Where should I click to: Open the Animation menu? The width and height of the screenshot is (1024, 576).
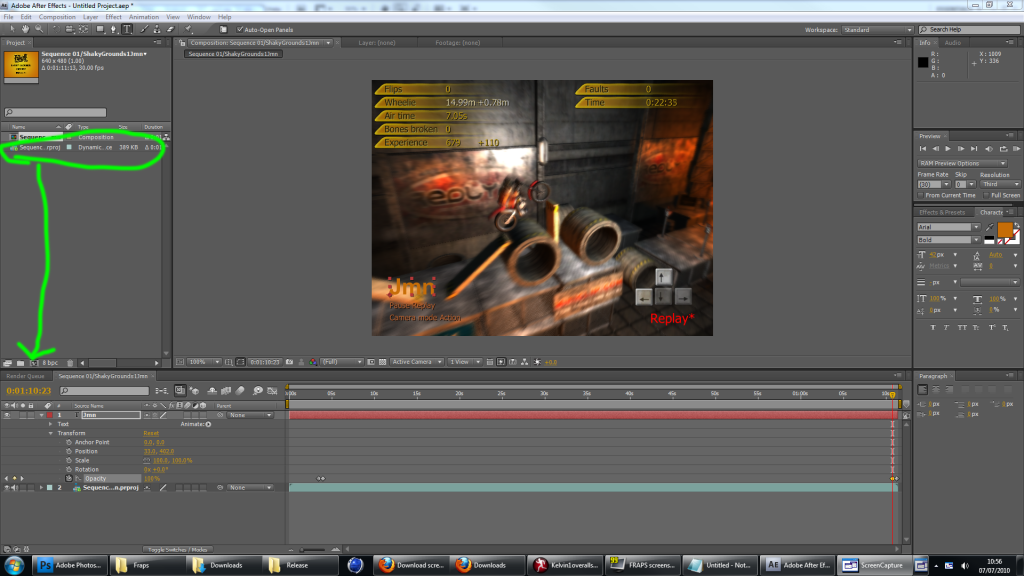(144, 17)
